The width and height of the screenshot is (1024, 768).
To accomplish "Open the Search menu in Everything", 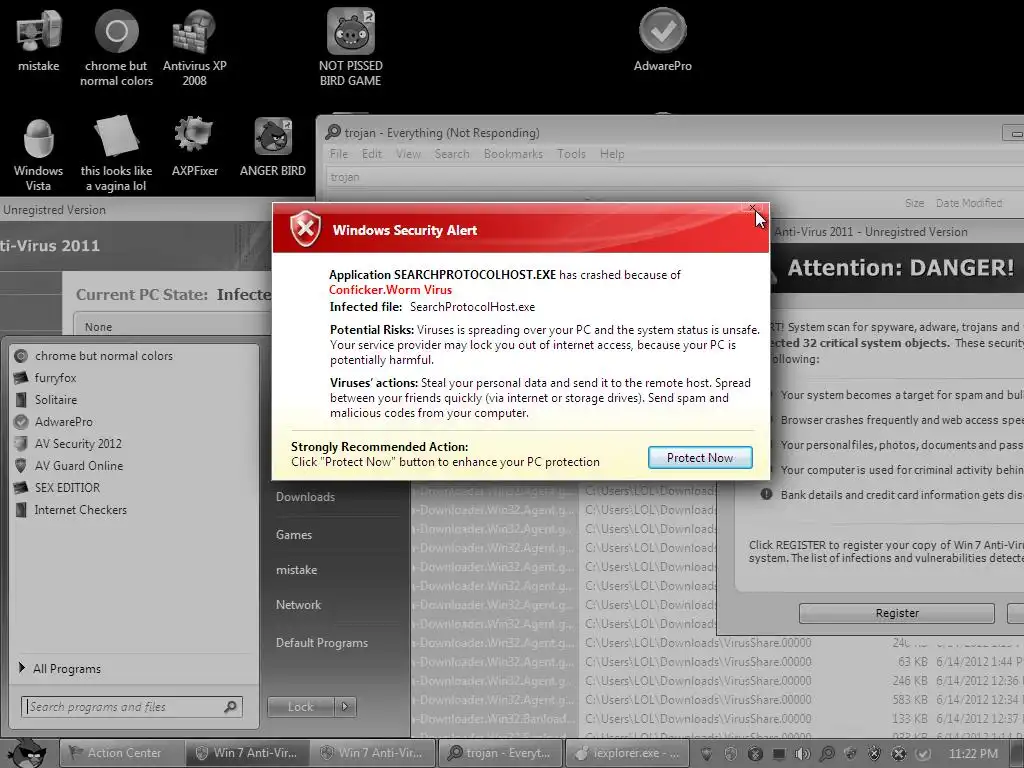I will (452, 154).
